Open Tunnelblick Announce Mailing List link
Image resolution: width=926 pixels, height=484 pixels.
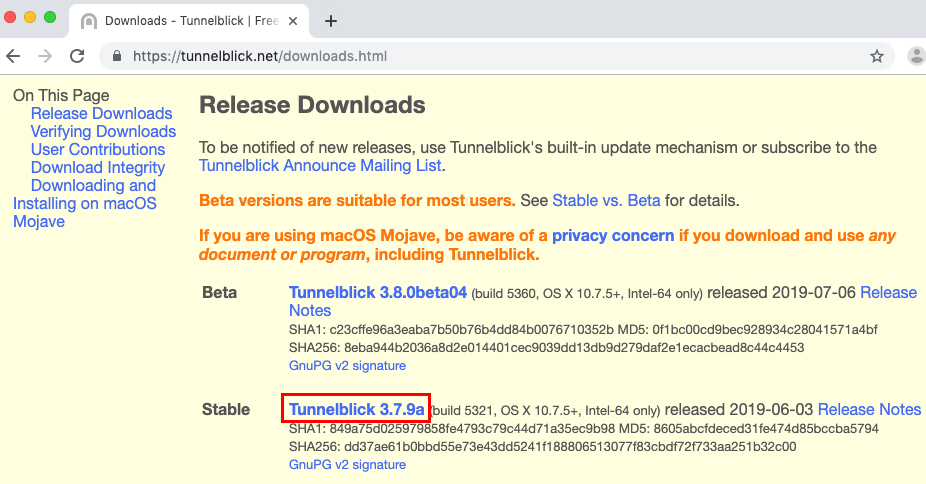(x=320, y=166)
